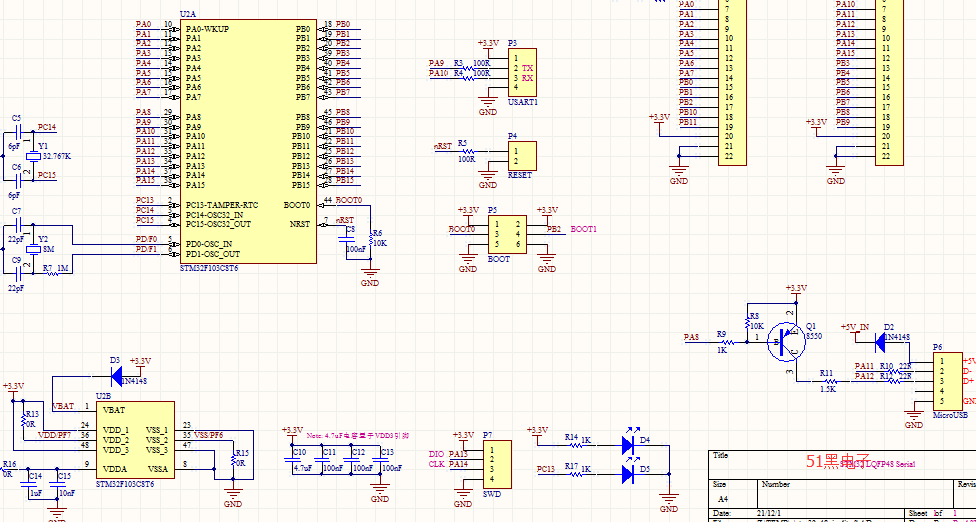
Task: Click the C14 1uF capacitor
Action: click(x=29, y=483)
